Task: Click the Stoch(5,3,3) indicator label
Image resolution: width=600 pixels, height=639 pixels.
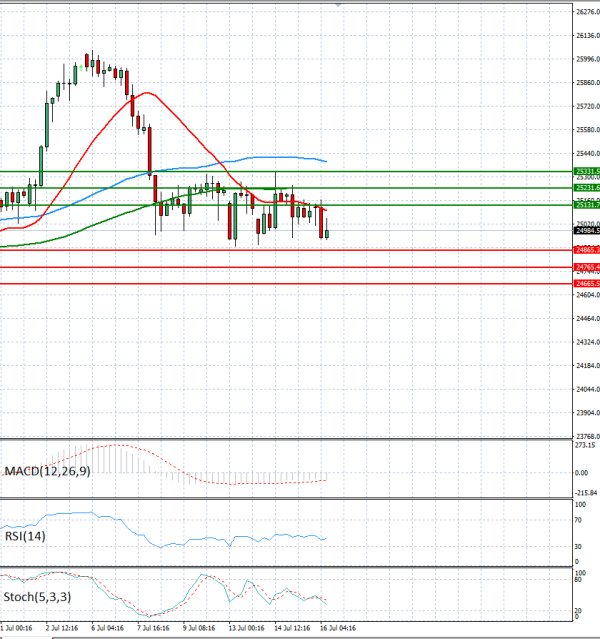Action: 37,597
